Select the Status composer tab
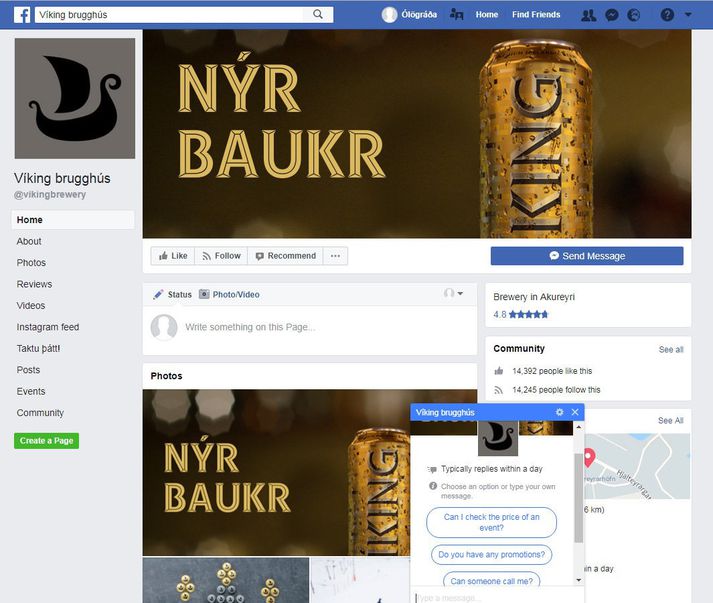 pyautogui.click(x=173, y=294)
